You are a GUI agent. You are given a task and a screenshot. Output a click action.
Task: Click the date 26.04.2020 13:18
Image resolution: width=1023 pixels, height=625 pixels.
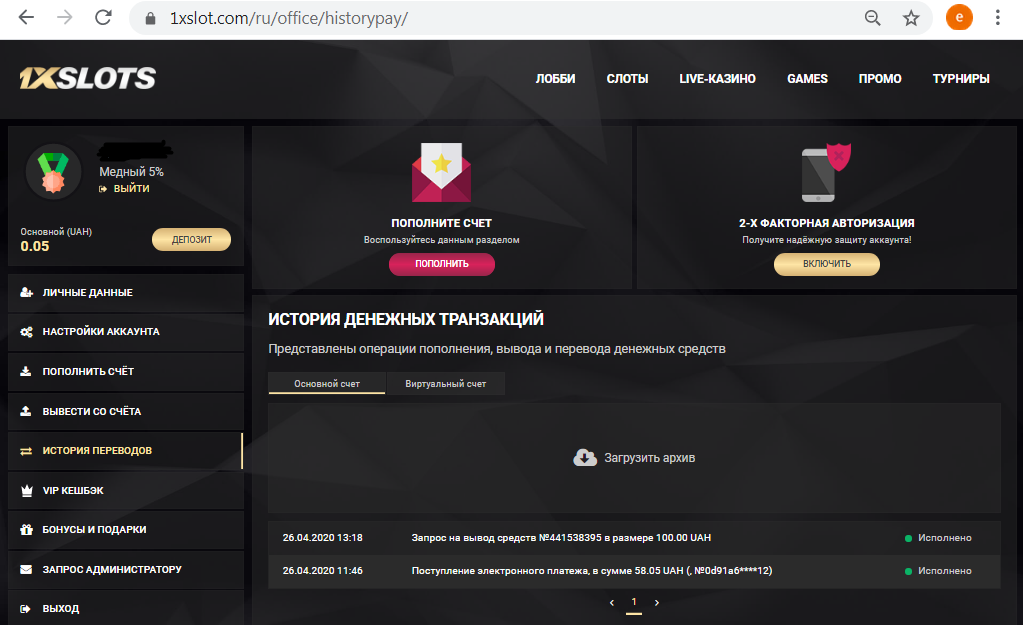tap(322, 538)
